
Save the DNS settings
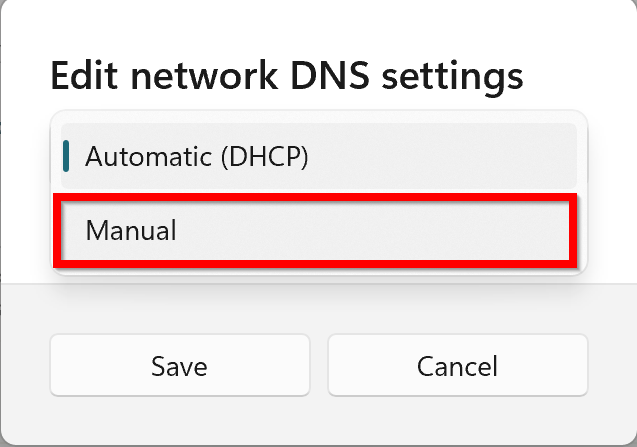(x=180, y=366)
